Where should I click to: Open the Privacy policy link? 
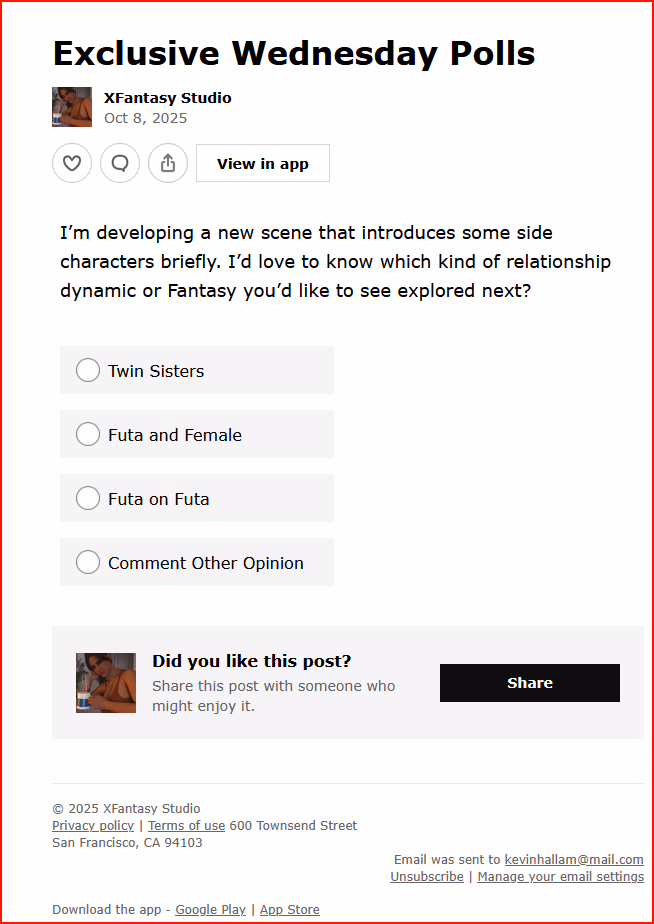coord(93,826)
